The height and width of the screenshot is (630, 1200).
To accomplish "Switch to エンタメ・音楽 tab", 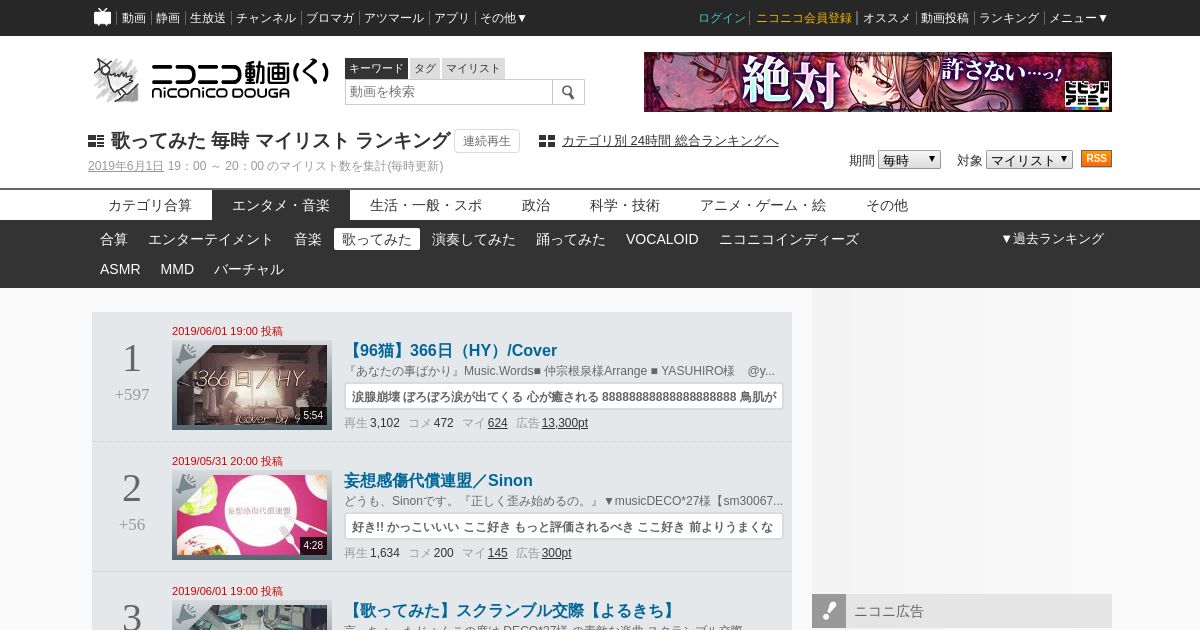I will 281,205.
